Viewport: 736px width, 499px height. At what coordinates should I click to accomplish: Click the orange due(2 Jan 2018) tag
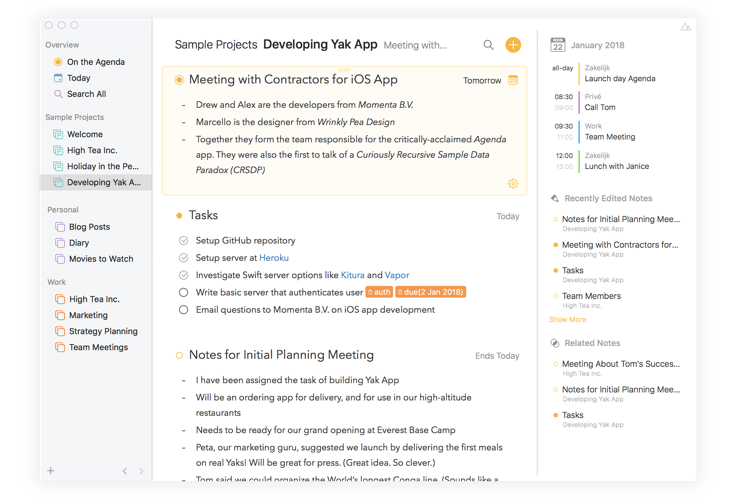point(430,293)
